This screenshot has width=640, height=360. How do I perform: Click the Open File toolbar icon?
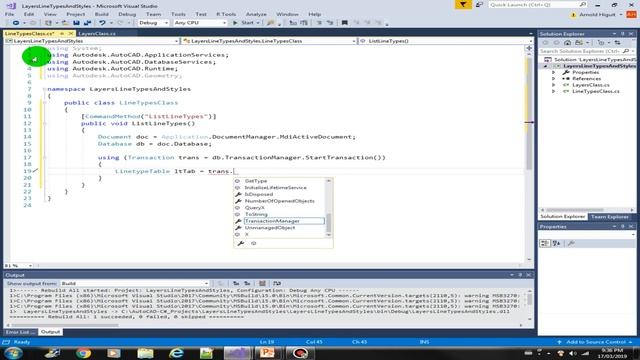click(65, 23)
